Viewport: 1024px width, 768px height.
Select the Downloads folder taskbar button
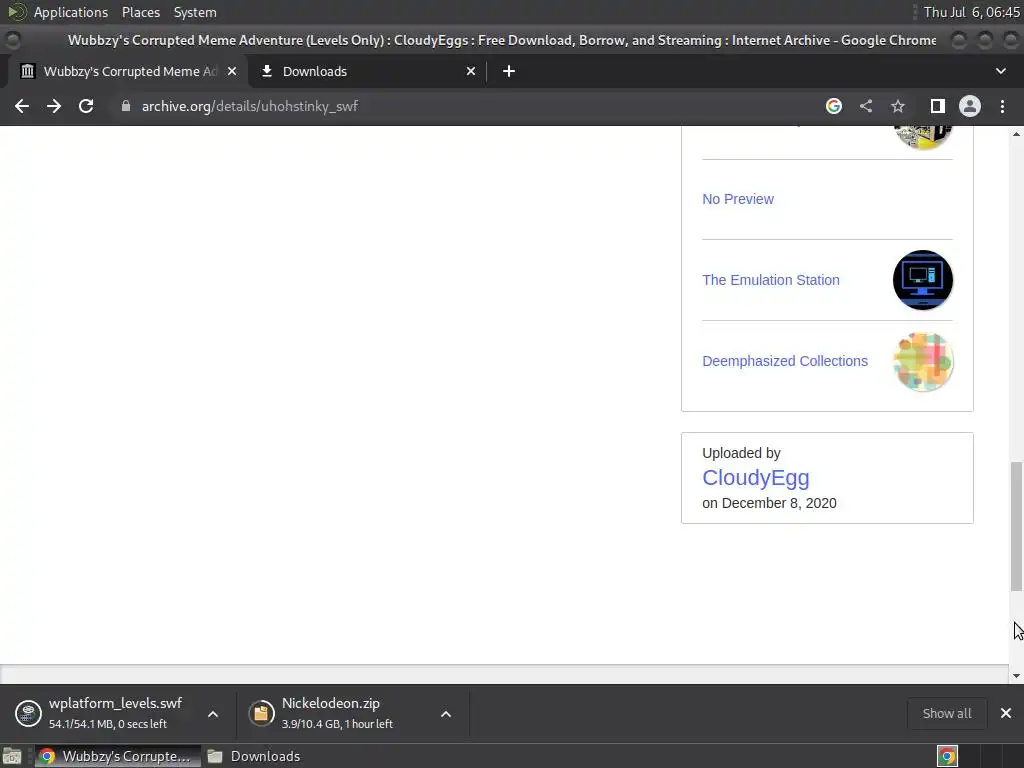[x=255, y=756]
